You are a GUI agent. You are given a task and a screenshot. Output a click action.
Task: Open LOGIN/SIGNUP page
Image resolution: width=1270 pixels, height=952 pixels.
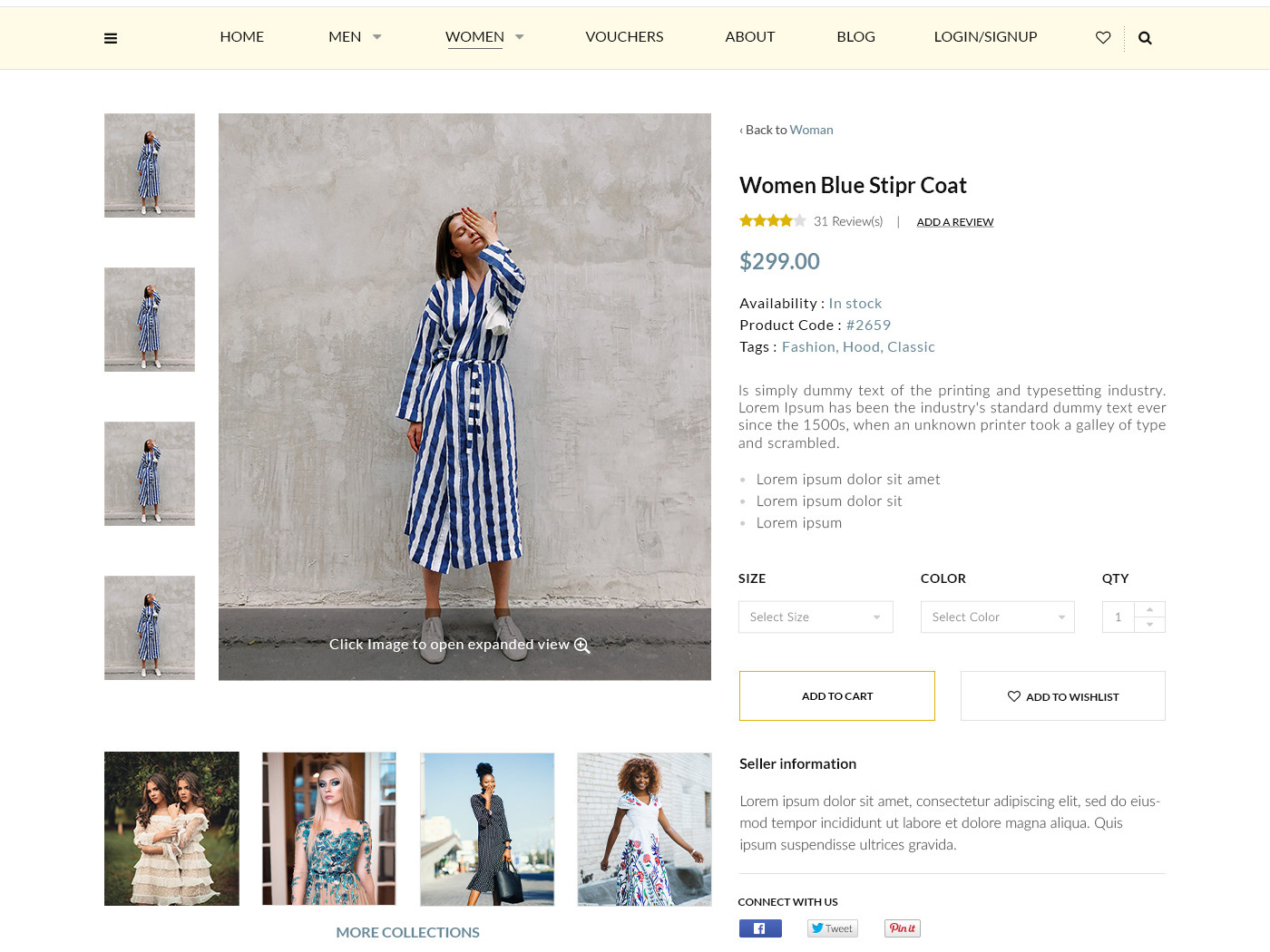tap(986, 37)
